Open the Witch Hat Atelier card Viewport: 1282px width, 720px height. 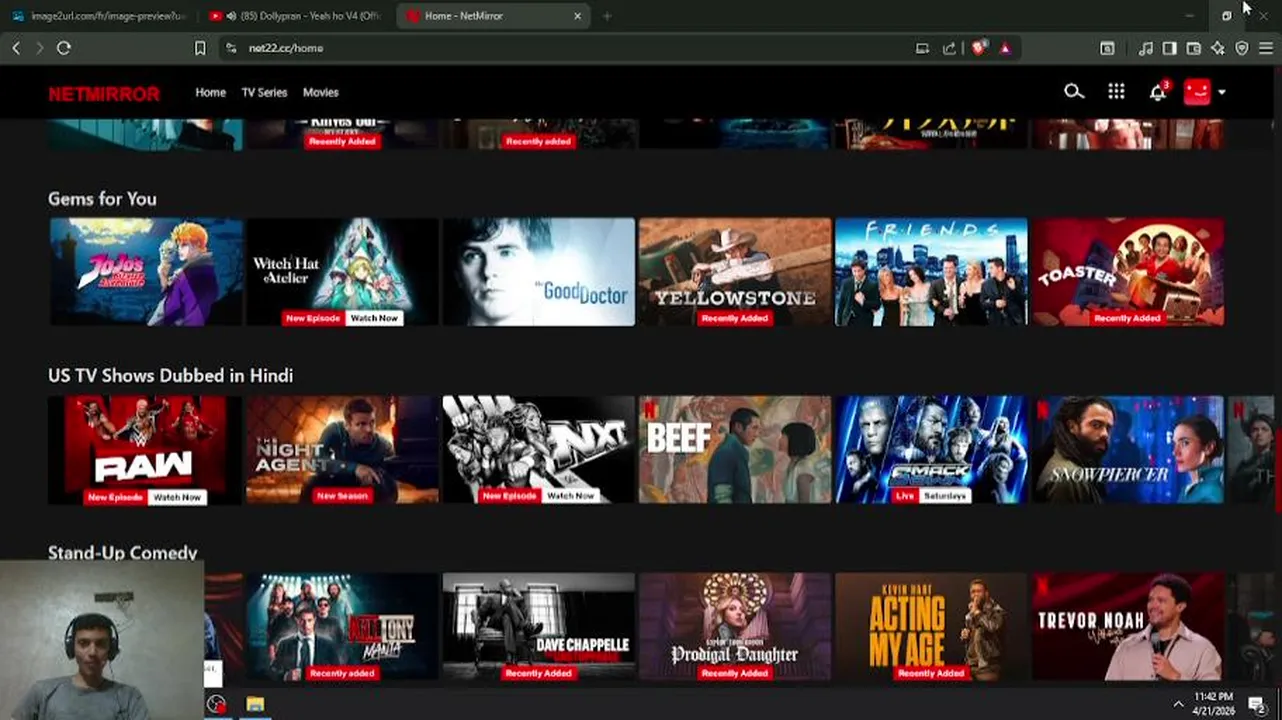point(342,272)
